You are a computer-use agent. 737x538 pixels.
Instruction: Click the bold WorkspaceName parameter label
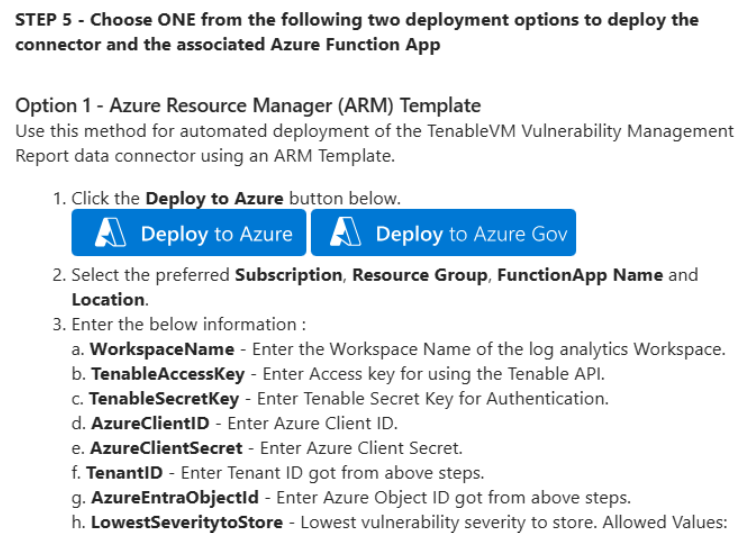tap(162, 349)
